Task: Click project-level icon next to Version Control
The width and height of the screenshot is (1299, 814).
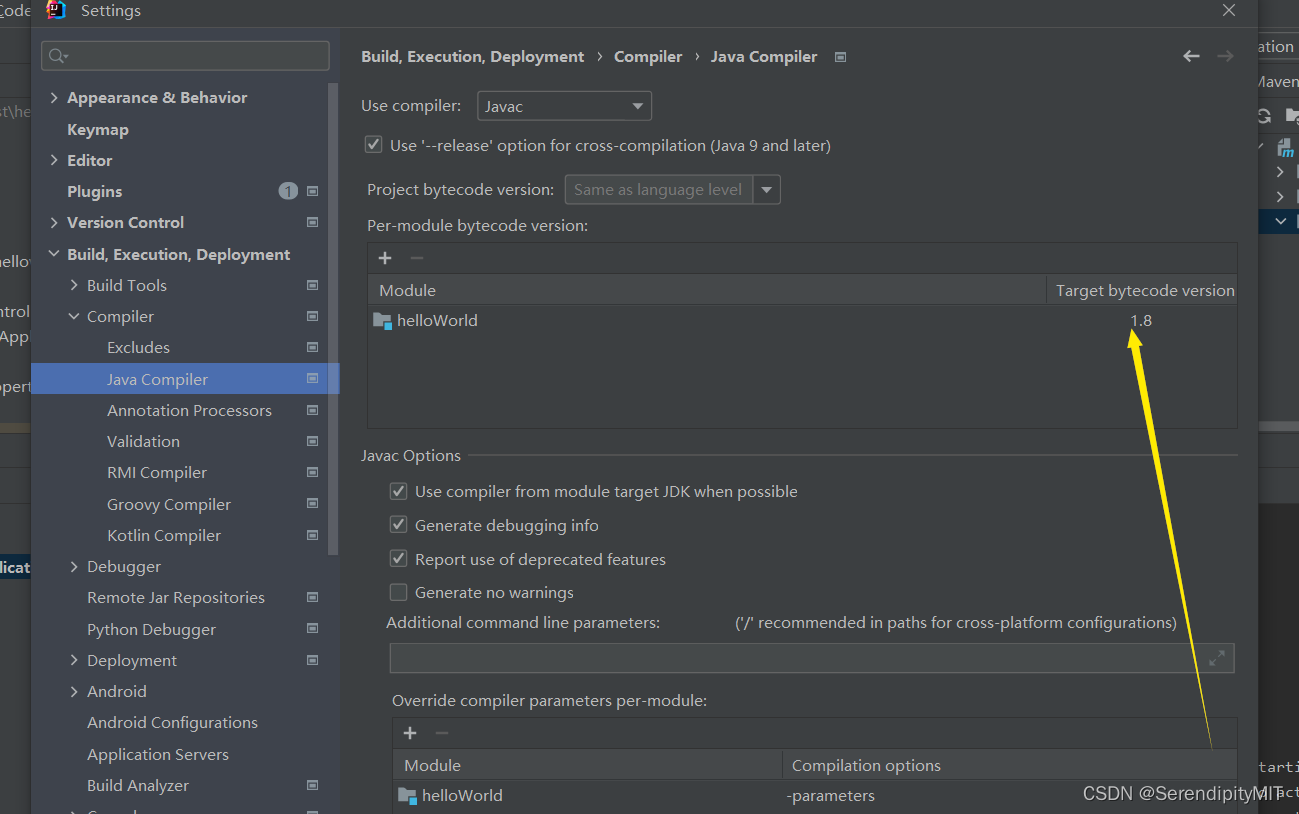Action: [x=312, y=222]
